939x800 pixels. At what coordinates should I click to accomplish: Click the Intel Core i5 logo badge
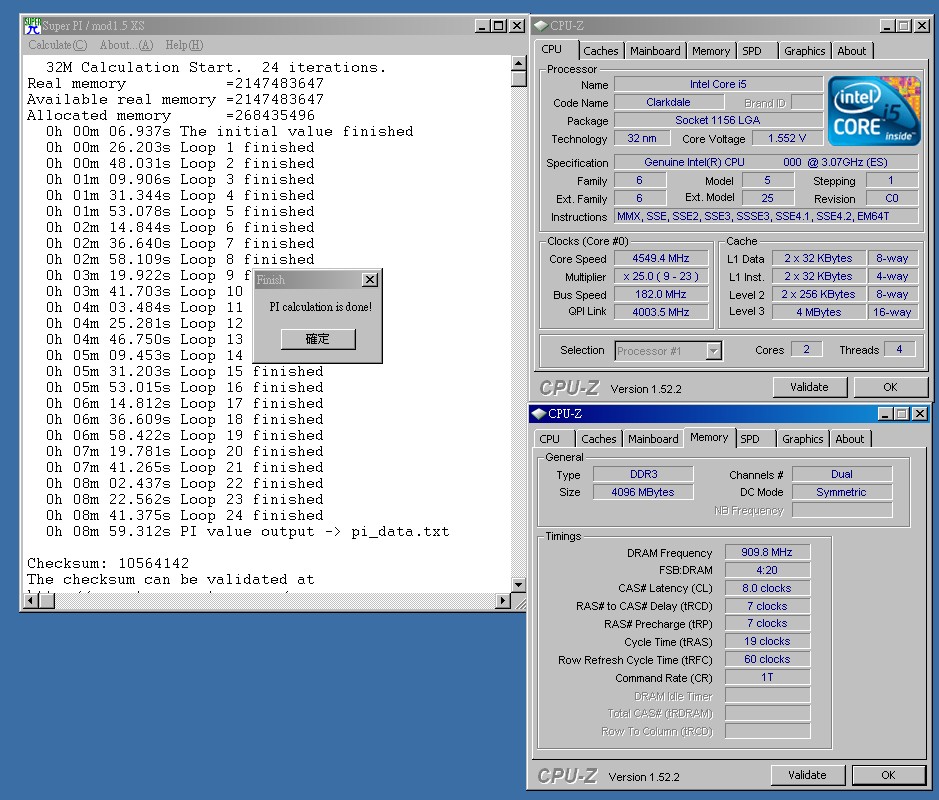(x=874, y=111)
